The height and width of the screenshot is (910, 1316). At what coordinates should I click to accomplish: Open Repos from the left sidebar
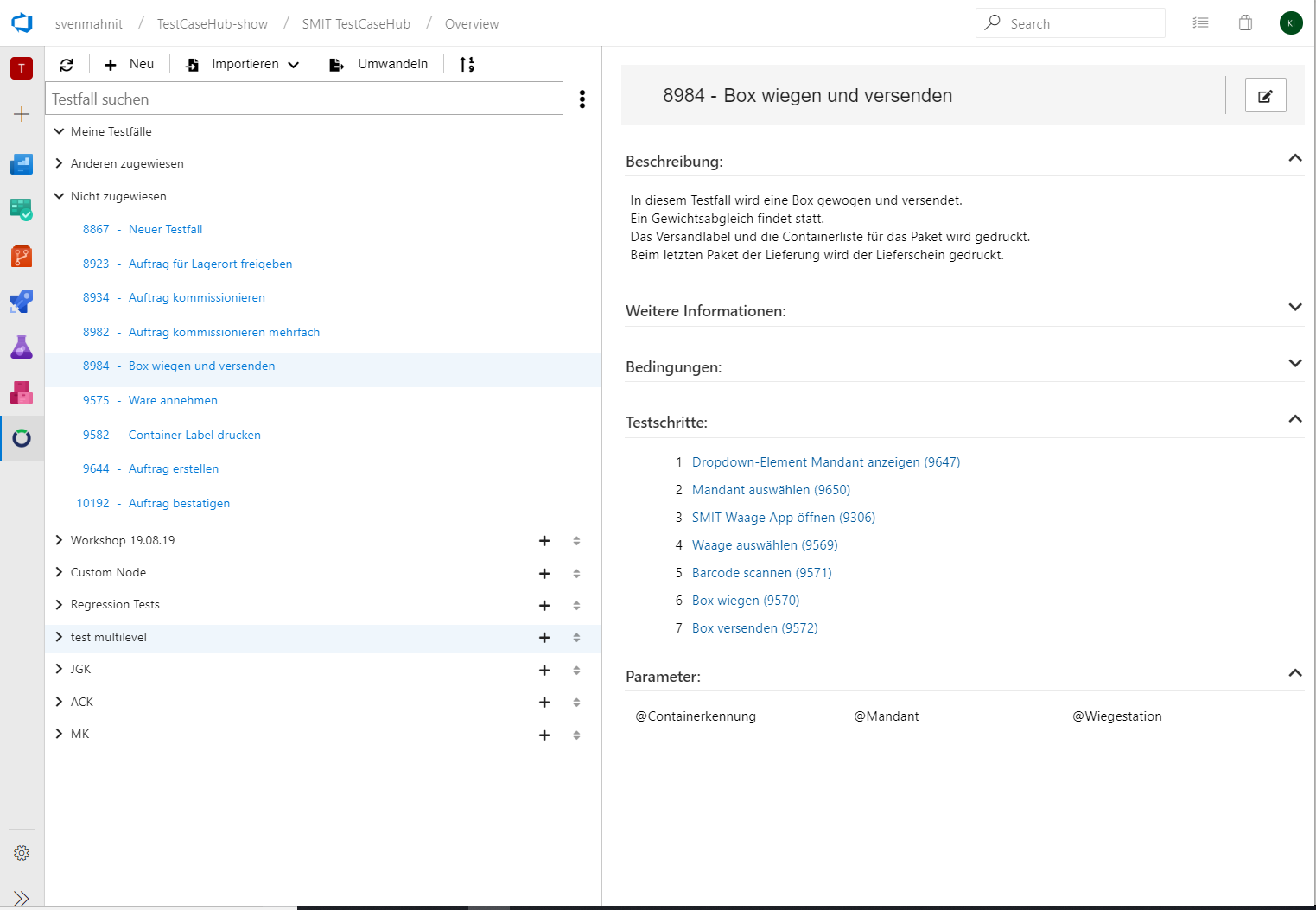click(x=22, y=256)
